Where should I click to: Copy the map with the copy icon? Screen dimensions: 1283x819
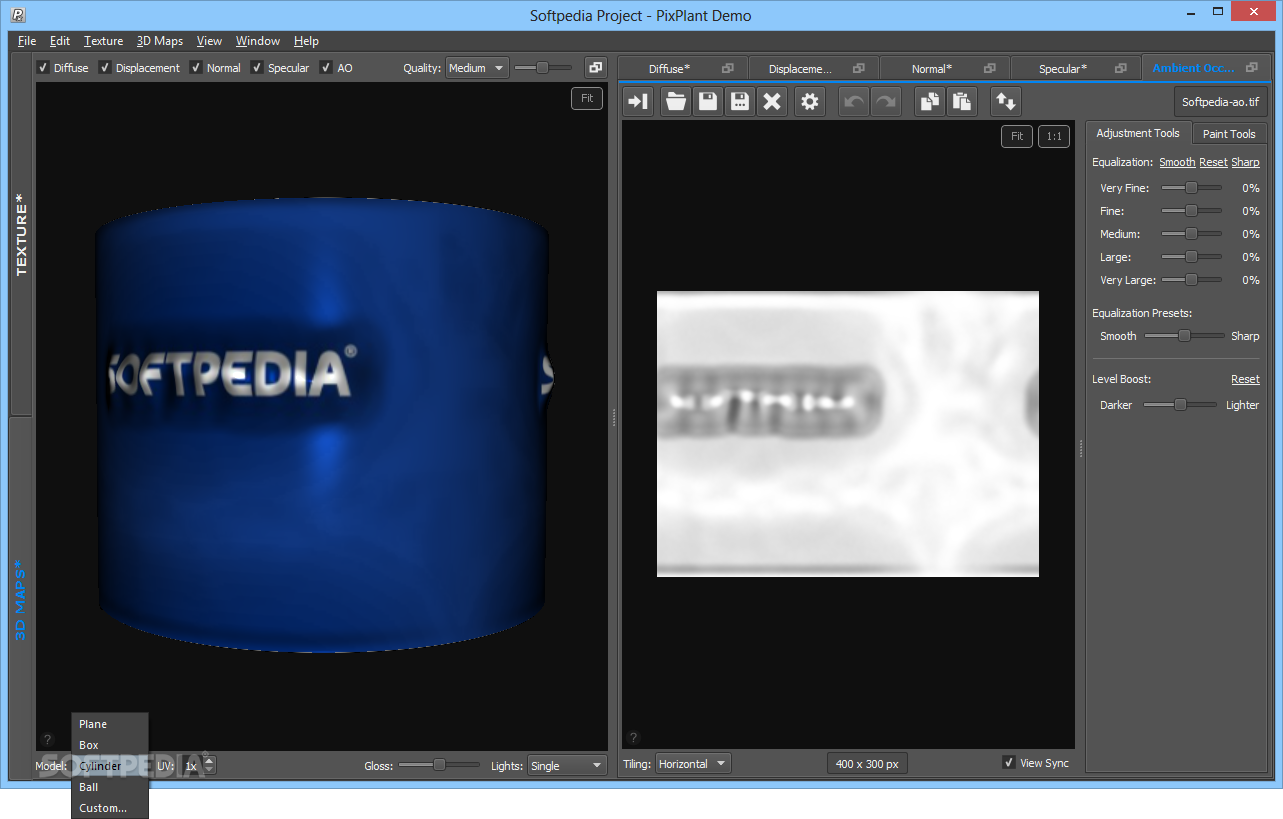930,101
